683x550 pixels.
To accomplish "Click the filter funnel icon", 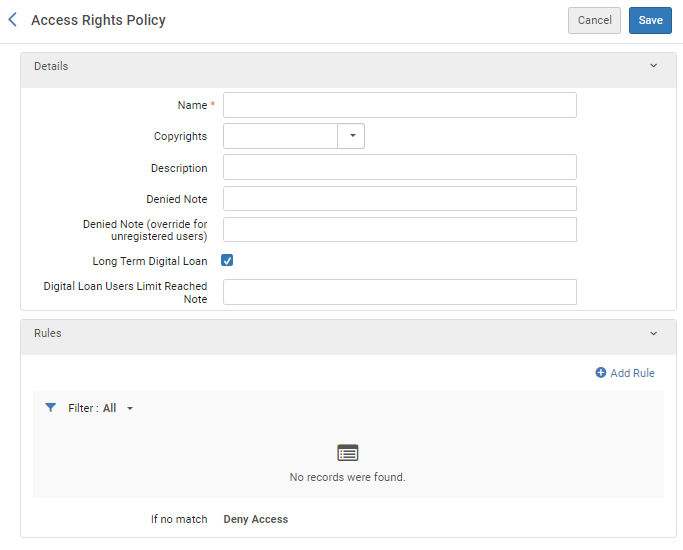I will click(51, 408).
